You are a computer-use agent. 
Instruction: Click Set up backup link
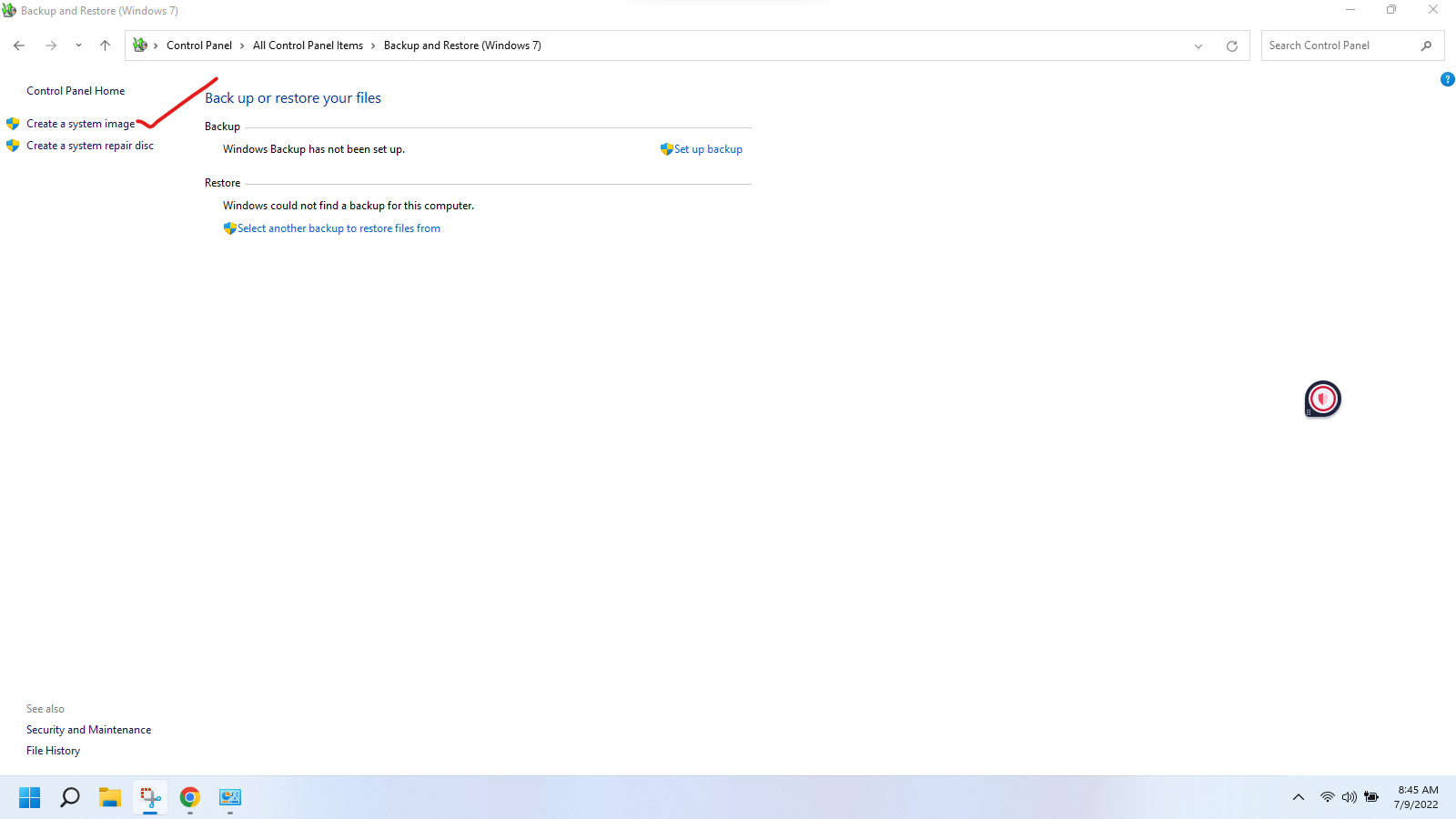click(708, 149)
